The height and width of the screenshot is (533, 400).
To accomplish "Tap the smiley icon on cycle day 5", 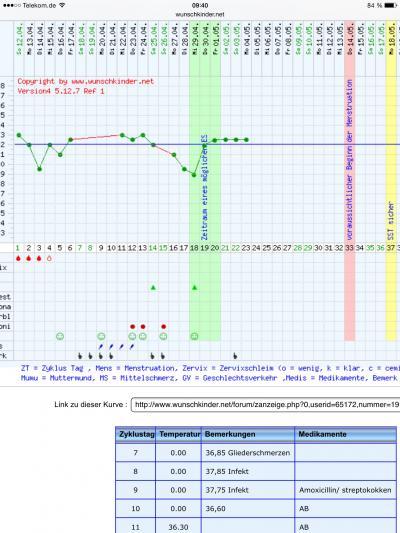I will pyautogui.click(x=60, y=336).
